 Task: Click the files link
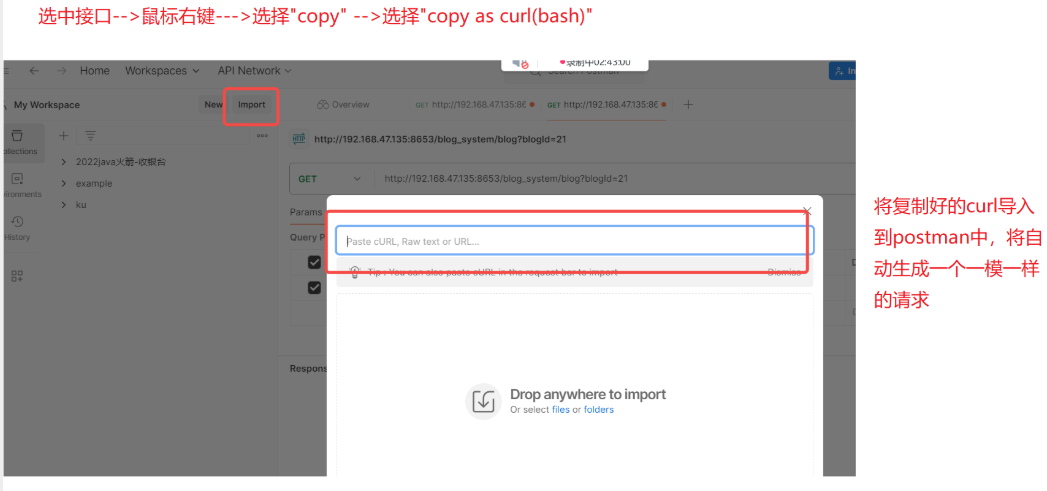[561, 410]
